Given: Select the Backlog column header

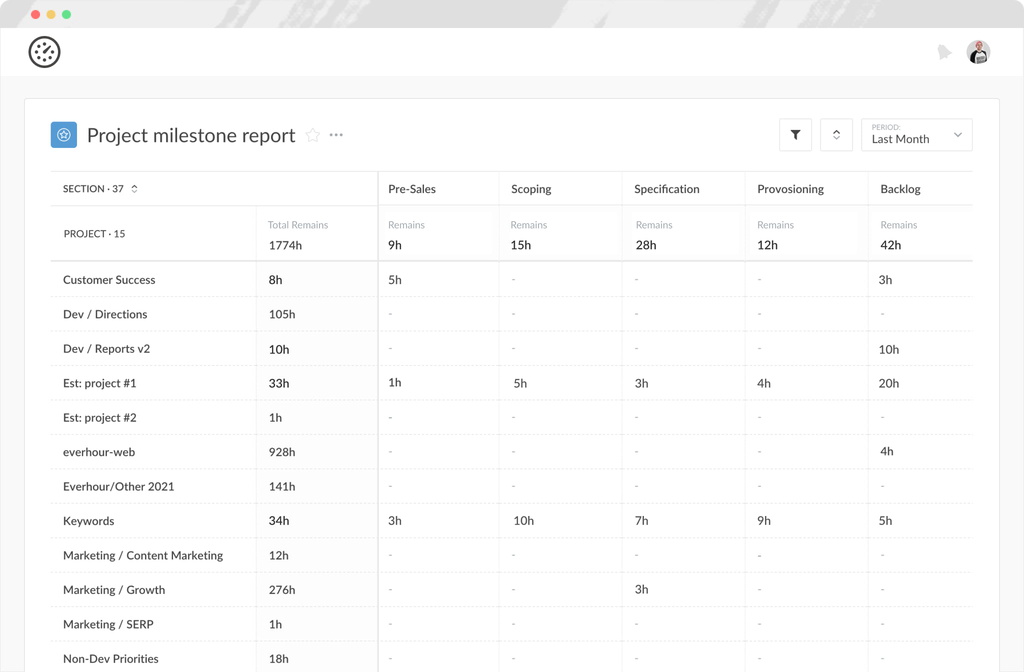Looking at the screenshot, I should 900,188.
